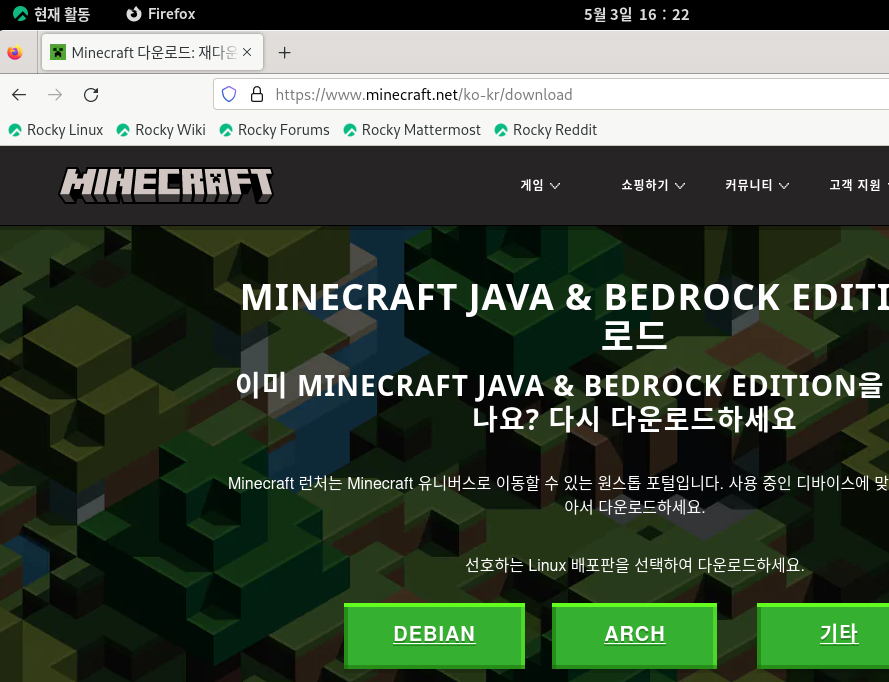Open the 현재 활동 activities overview
This screenshot has width=889, height=682.
tap(52, 14)
